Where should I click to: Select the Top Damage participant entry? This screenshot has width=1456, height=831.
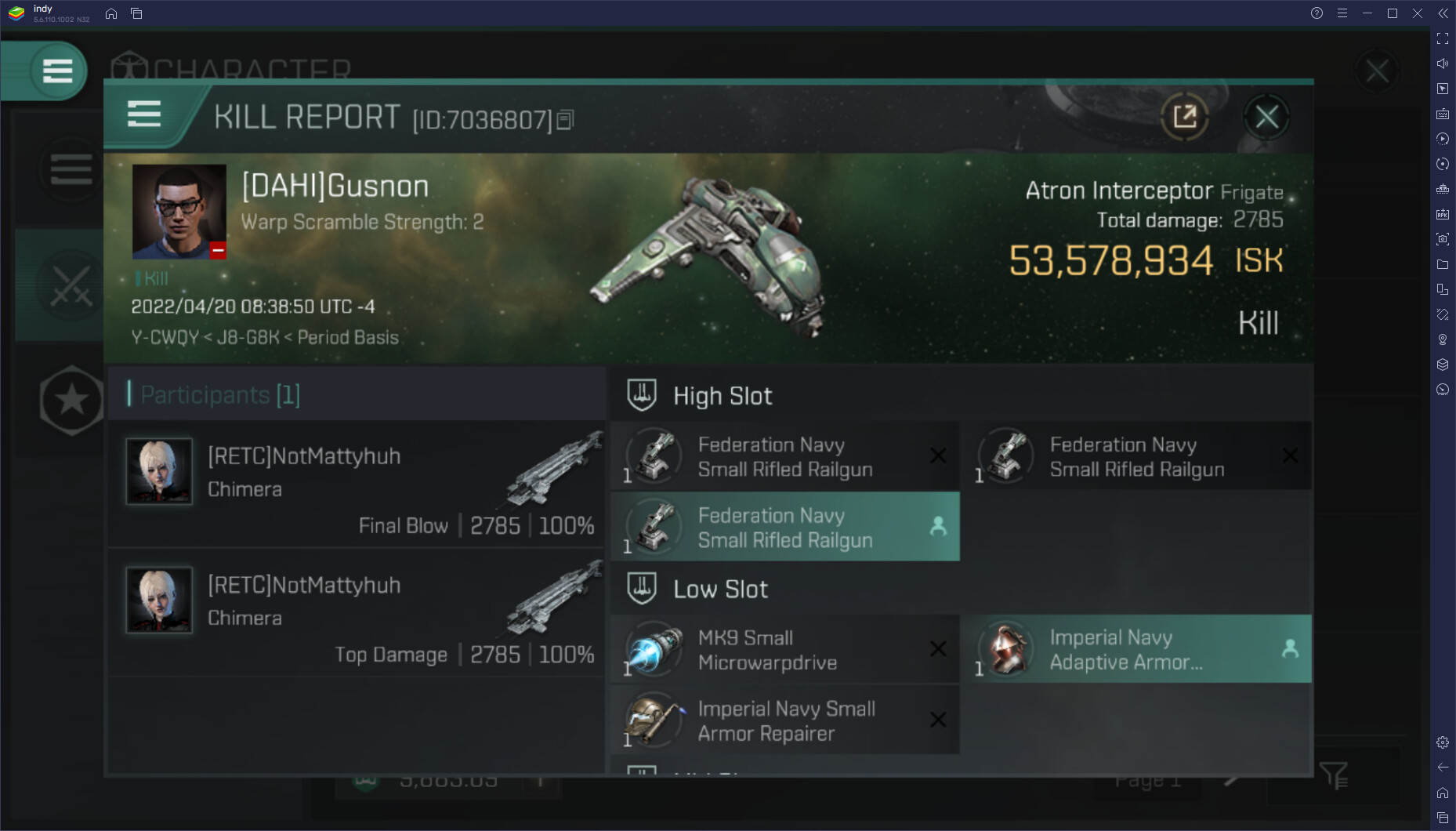pos(357,613)
